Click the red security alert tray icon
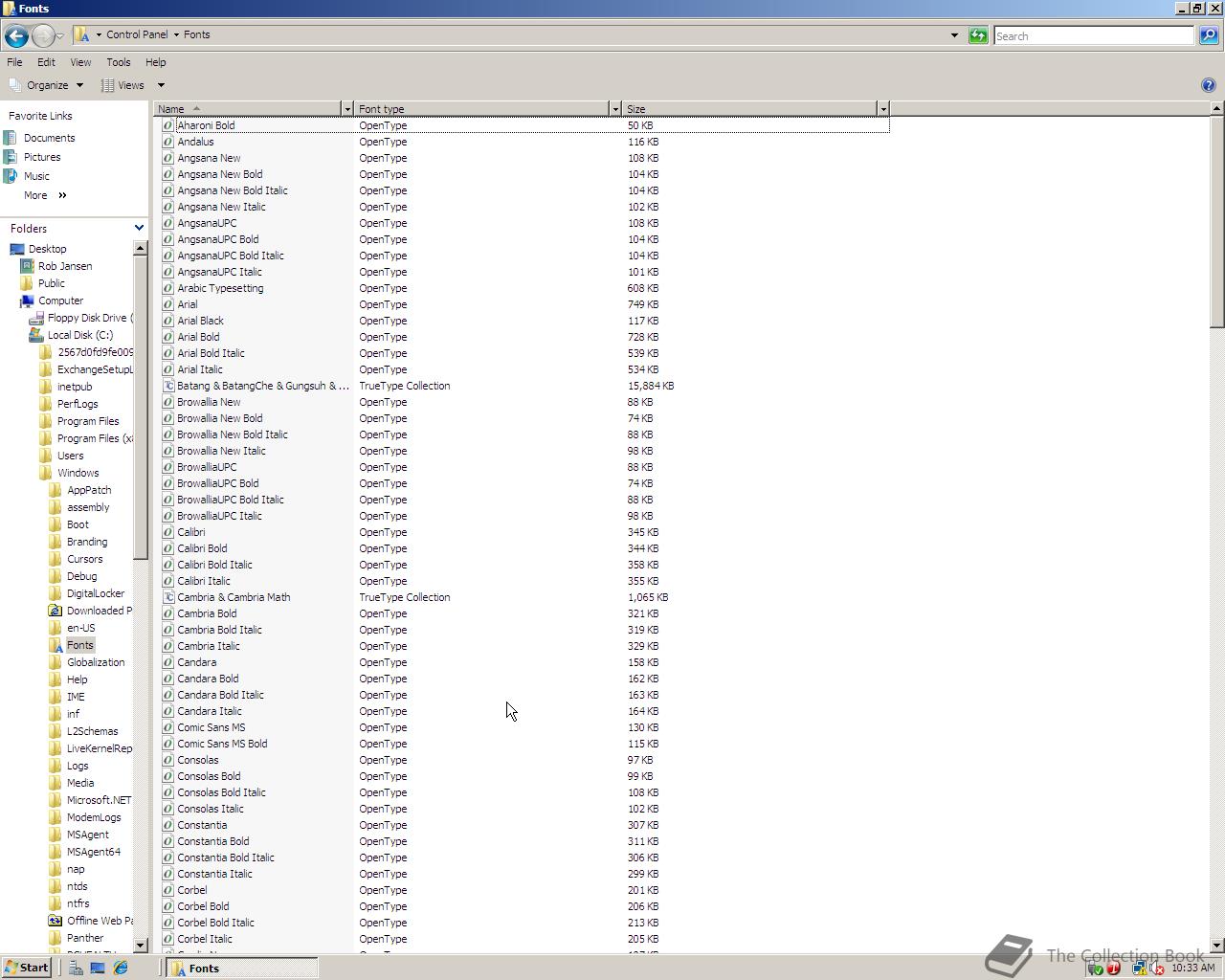 (1114, 968)
